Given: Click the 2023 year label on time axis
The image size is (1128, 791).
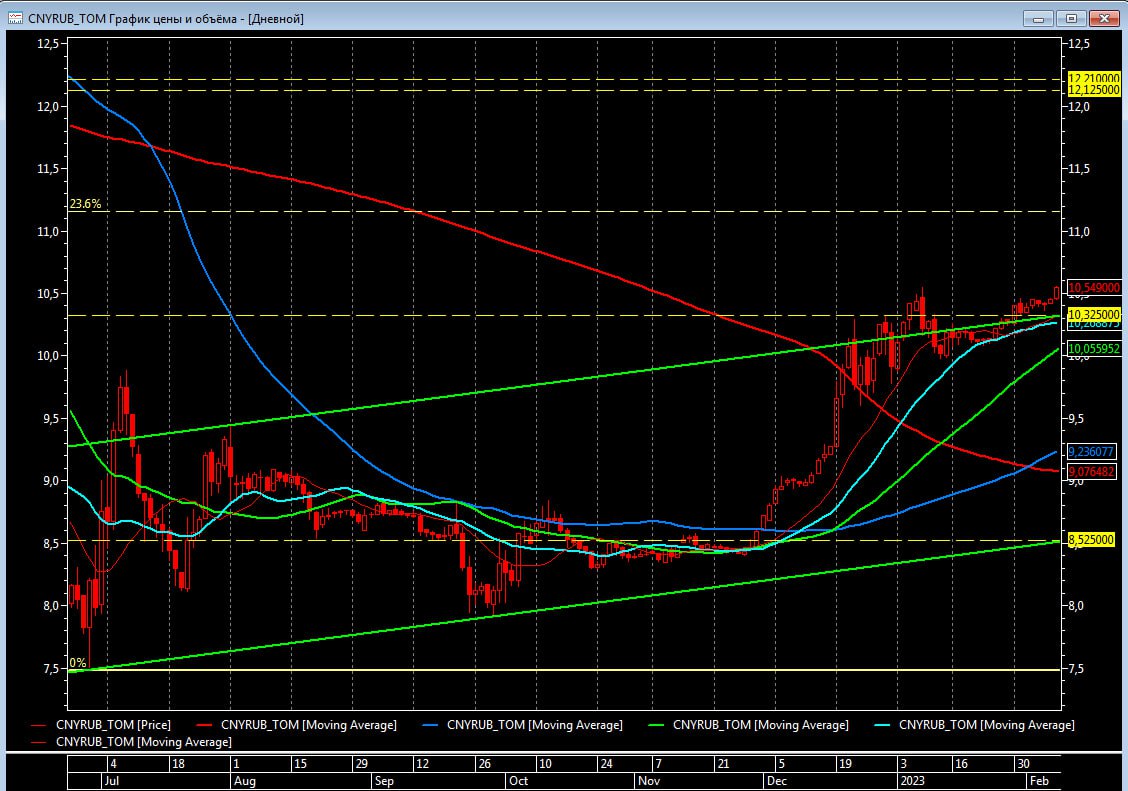Looking at the screenshot, I should coord(913,781).
